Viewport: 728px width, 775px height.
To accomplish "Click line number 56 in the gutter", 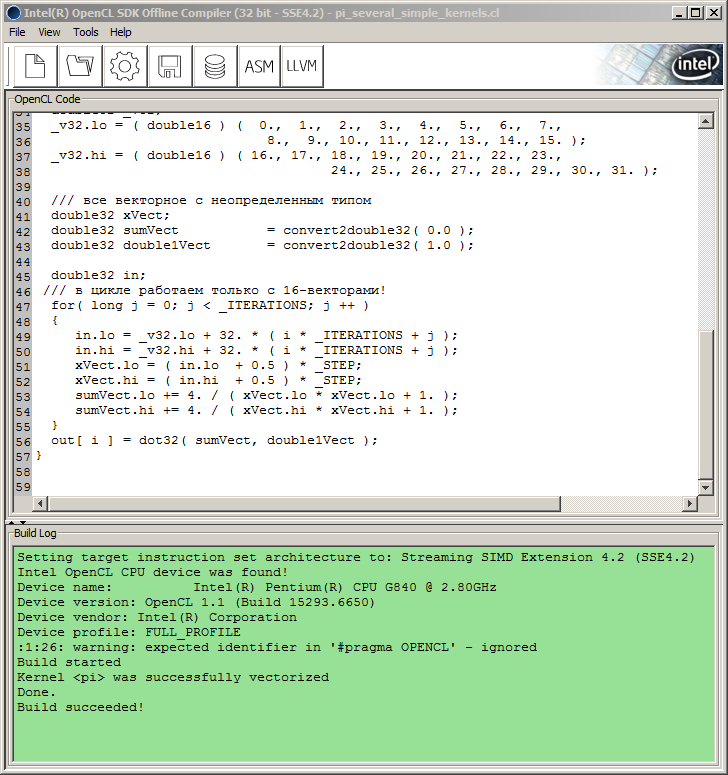I will point(23,441).
